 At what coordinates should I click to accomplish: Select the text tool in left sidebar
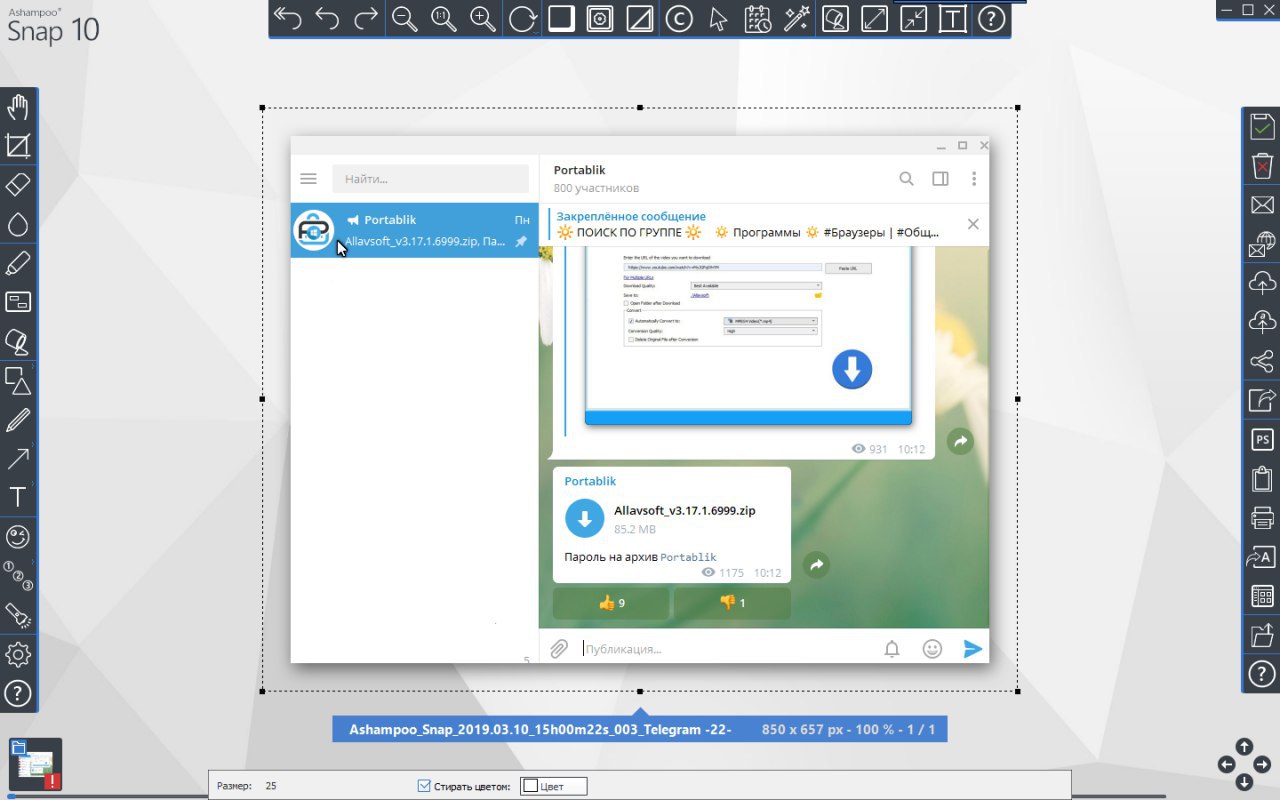(x=18, y=497)
